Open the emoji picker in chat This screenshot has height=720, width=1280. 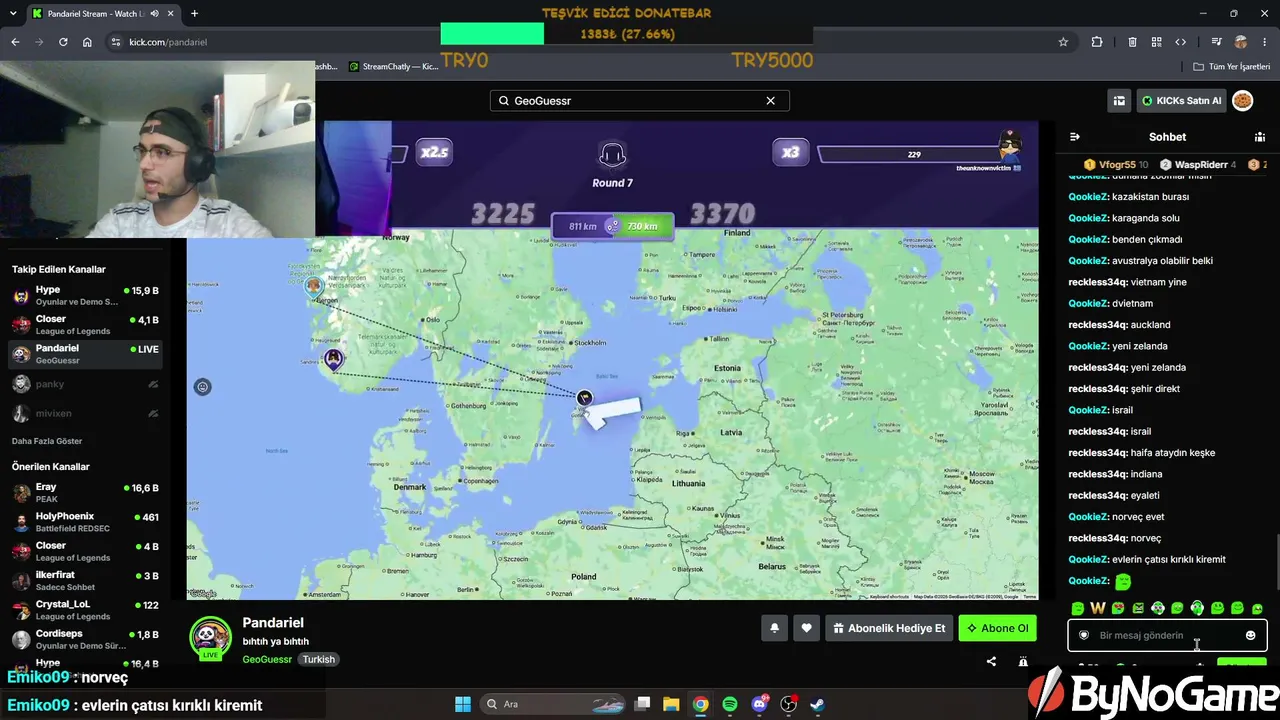pyautogui.click(x=1250, y=635)
